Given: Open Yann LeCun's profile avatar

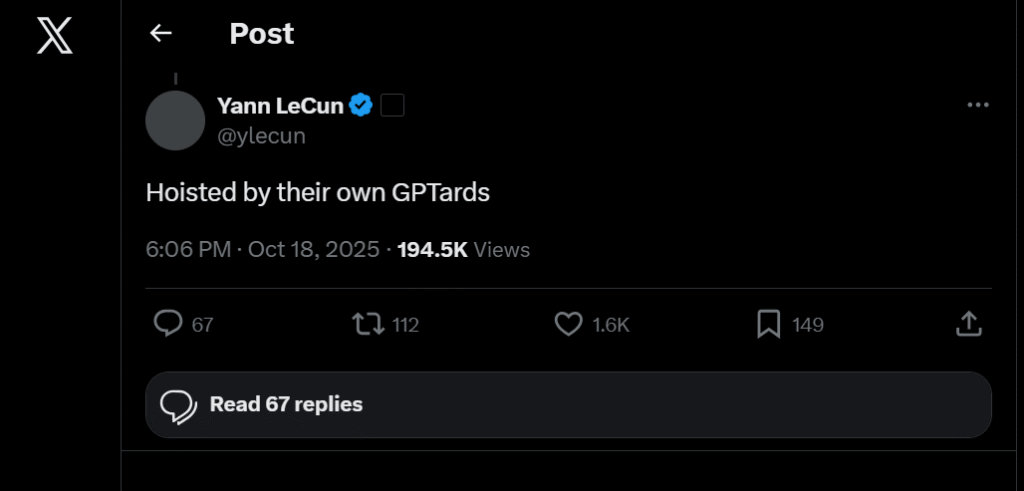Looking at the screenshot, I should click(175, 120).
